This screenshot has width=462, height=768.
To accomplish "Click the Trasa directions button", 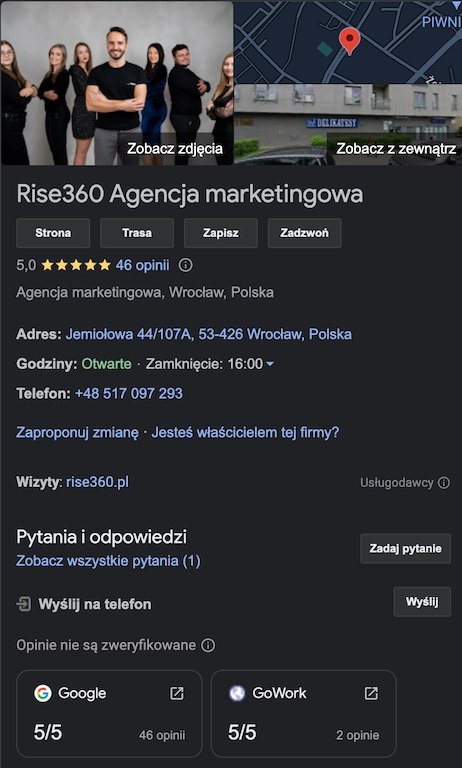I will coord(137,233).
